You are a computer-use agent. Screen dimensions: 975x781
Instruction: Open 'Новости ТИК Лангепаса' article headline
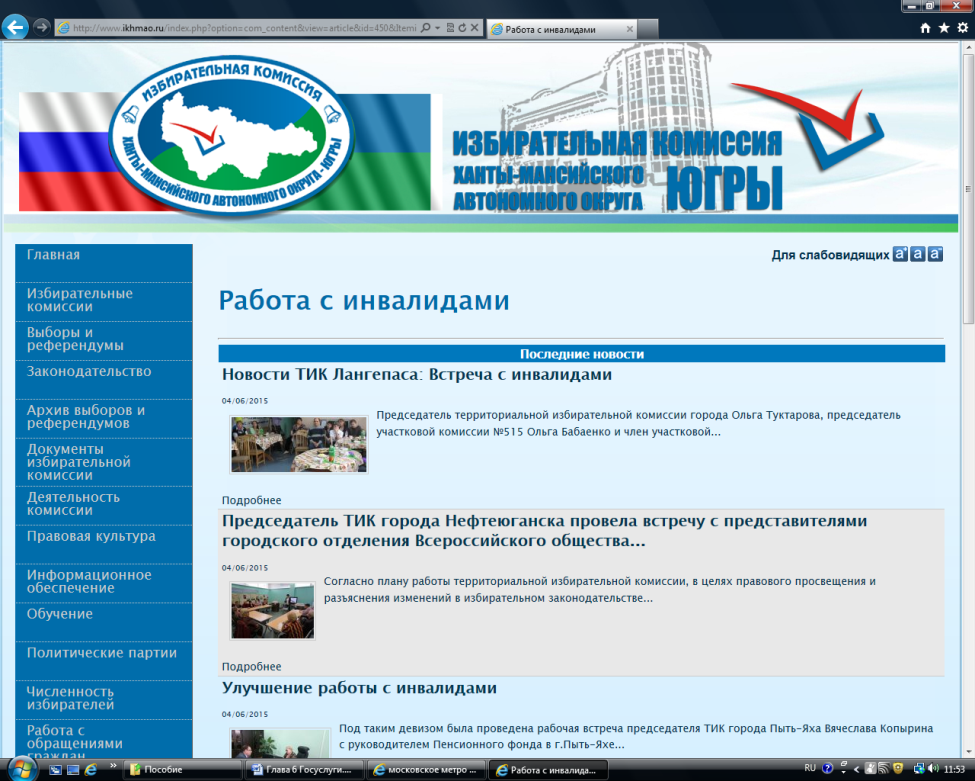(x=417, y=374)
